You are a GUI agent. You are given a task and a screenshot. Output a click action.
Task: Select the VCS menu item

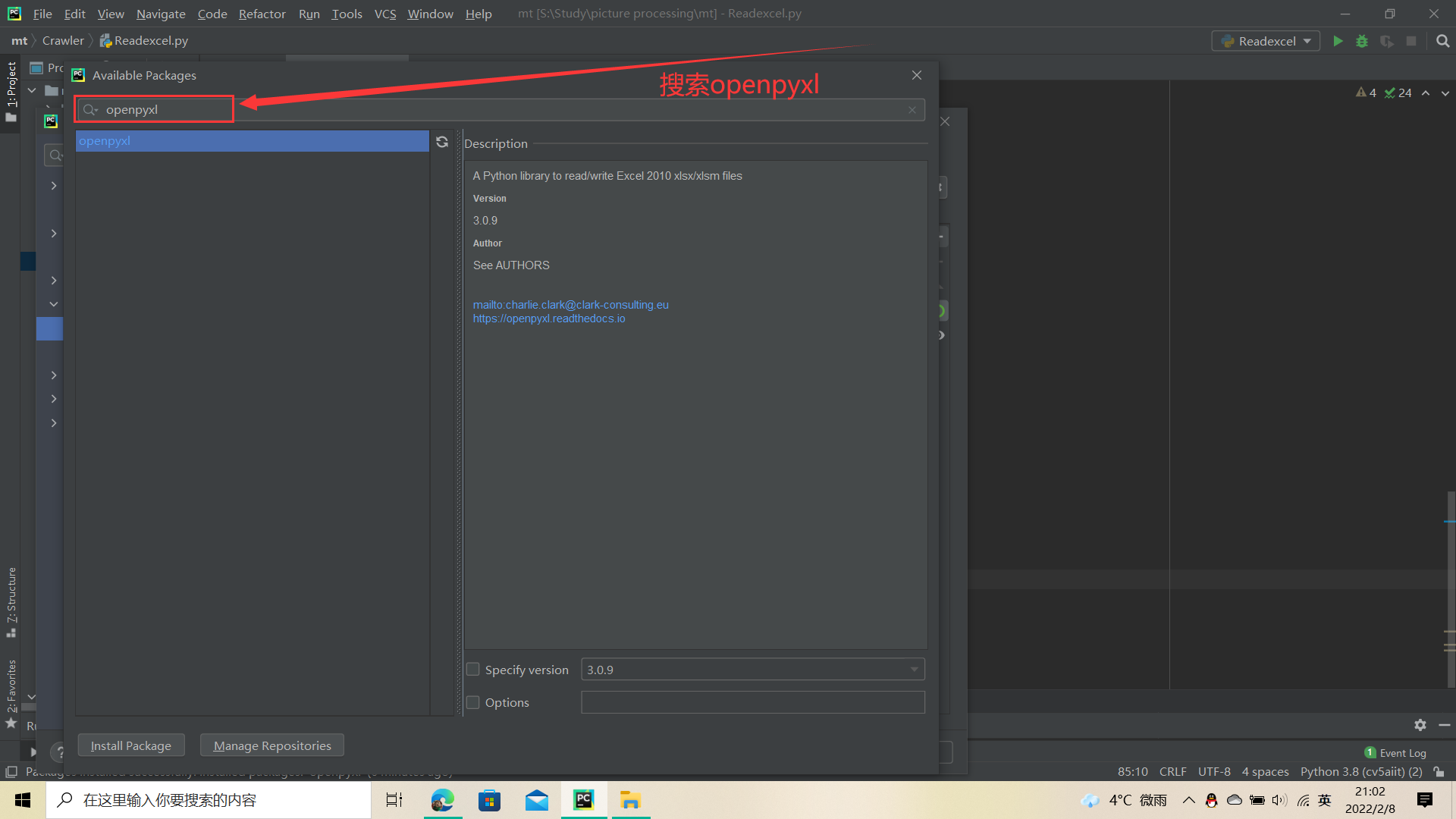pyautogui.click(x=385, y=12)
